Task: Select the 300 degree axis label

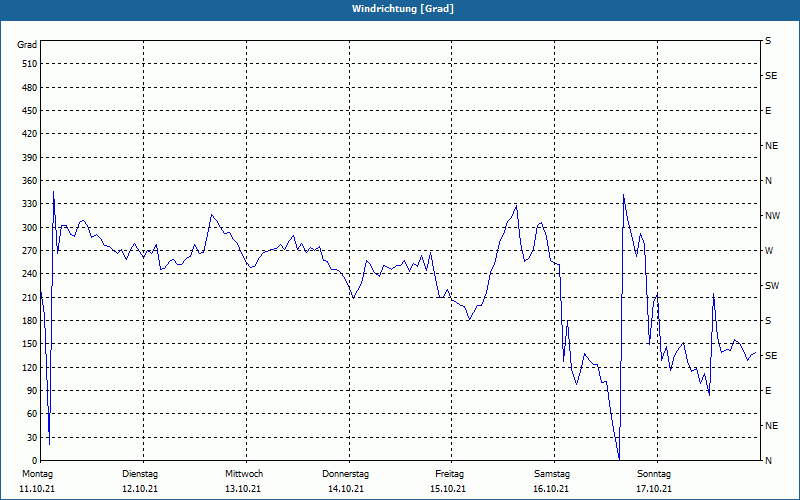Action: click(29, 228)
